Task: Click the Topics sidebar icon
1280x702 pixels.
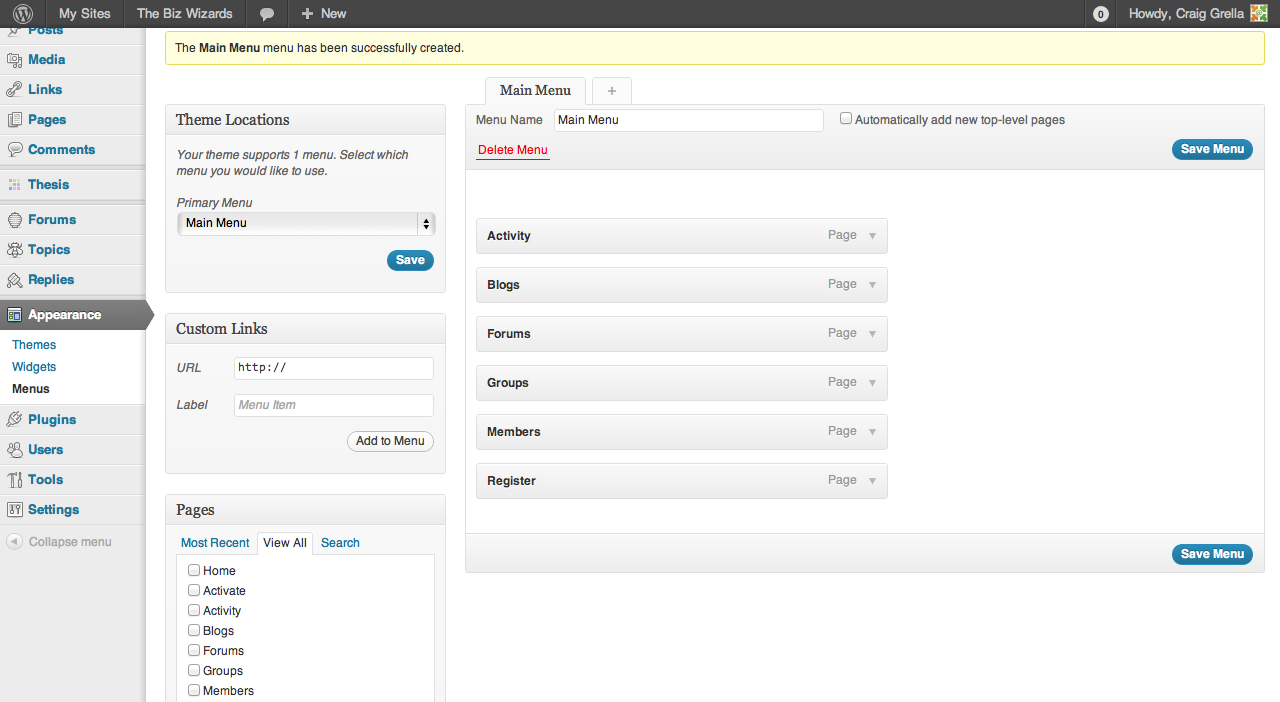Action: point(15,250)
